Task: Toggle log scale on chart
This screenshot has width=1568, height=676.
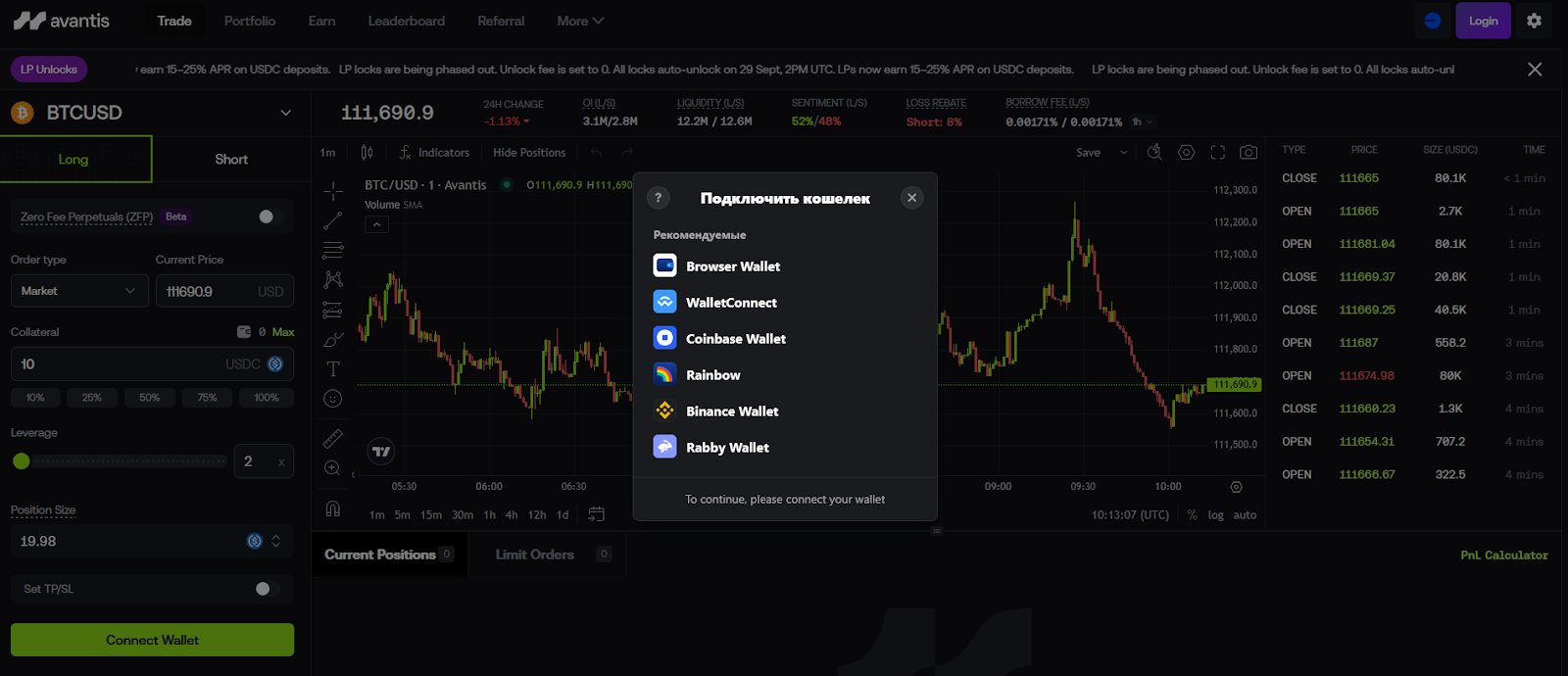Action: [x=1215, y=515]
